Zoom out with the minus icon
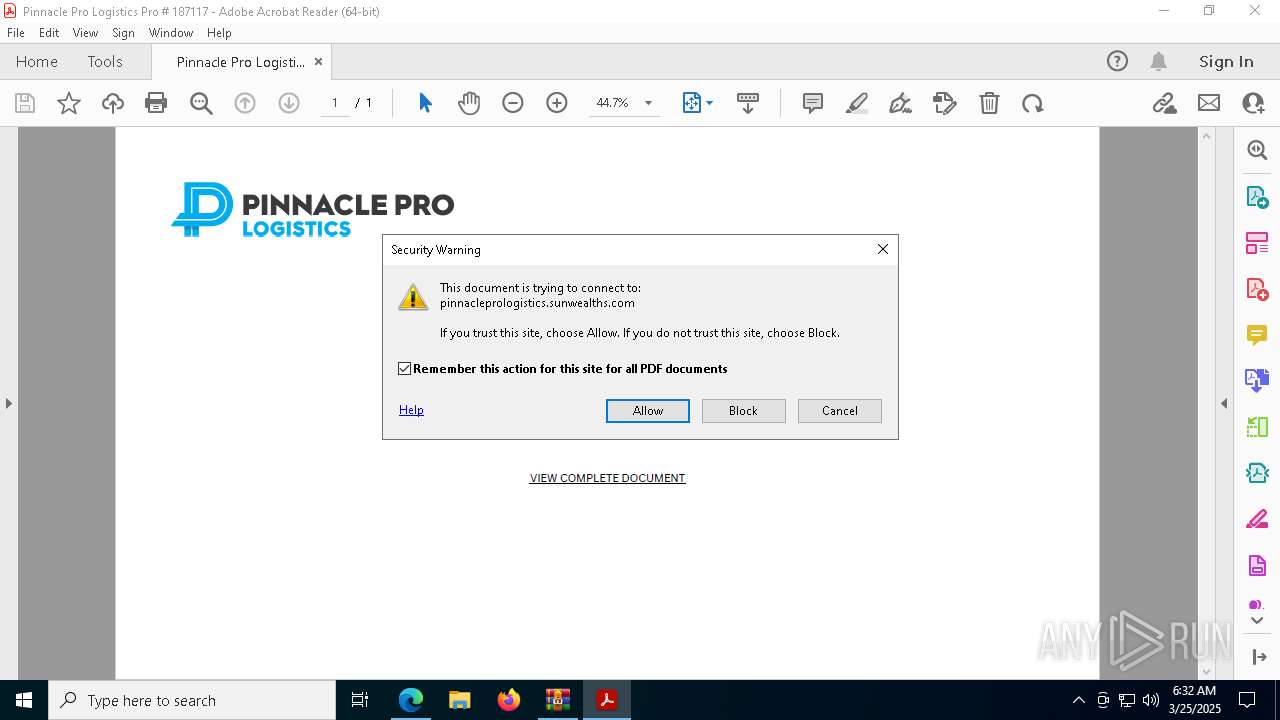 [x=513, y=103]
